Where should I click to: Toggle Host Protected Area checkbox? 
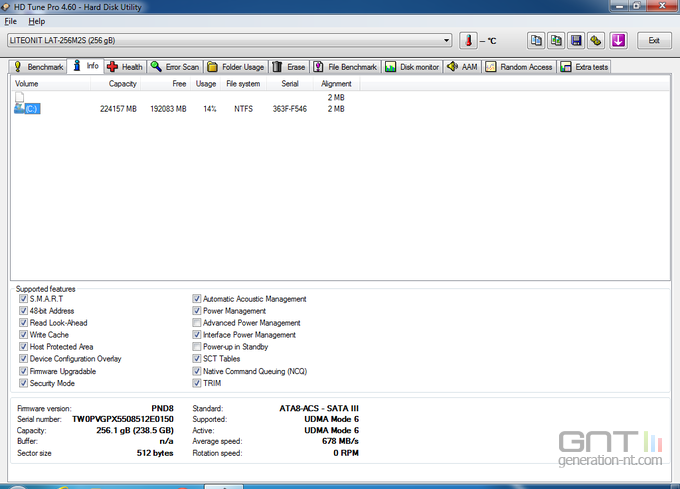click(23, 346)
